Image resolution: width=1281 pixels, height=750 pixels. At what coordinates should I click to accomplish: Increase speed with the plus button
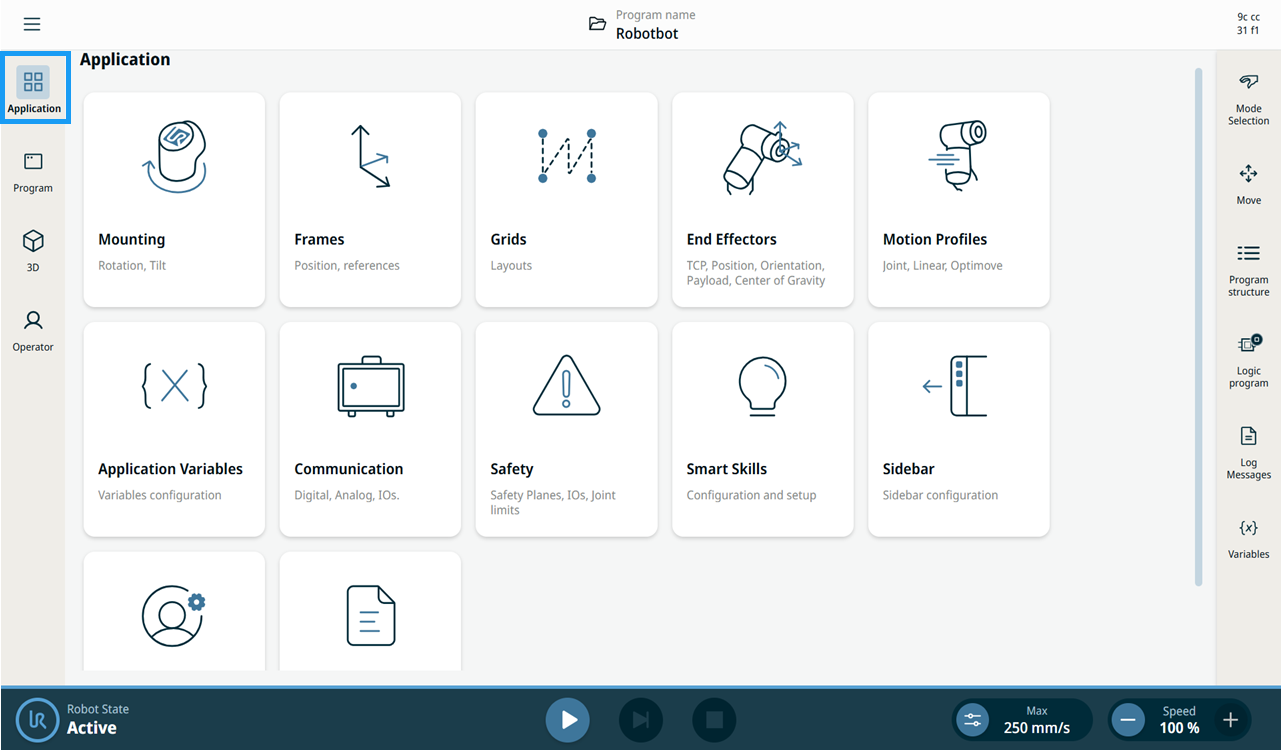tap(1231, 720)
